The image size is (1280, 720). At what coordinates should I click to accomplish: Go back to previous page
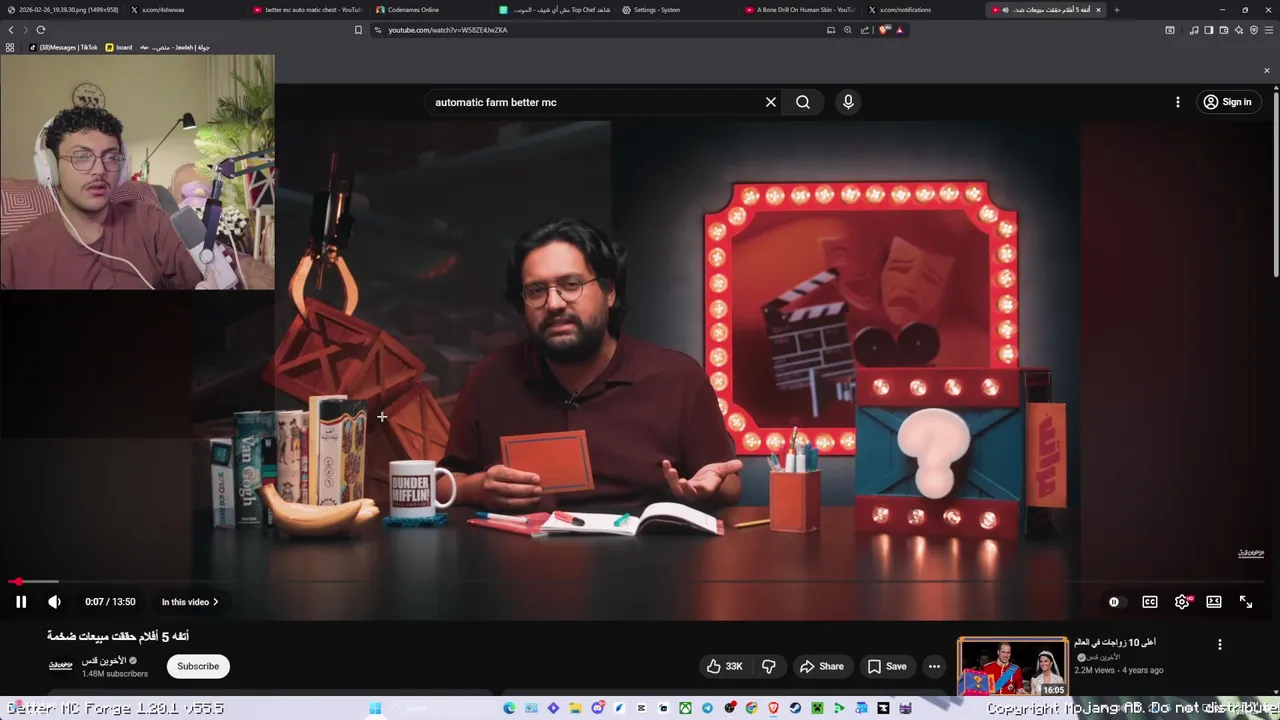11,30
